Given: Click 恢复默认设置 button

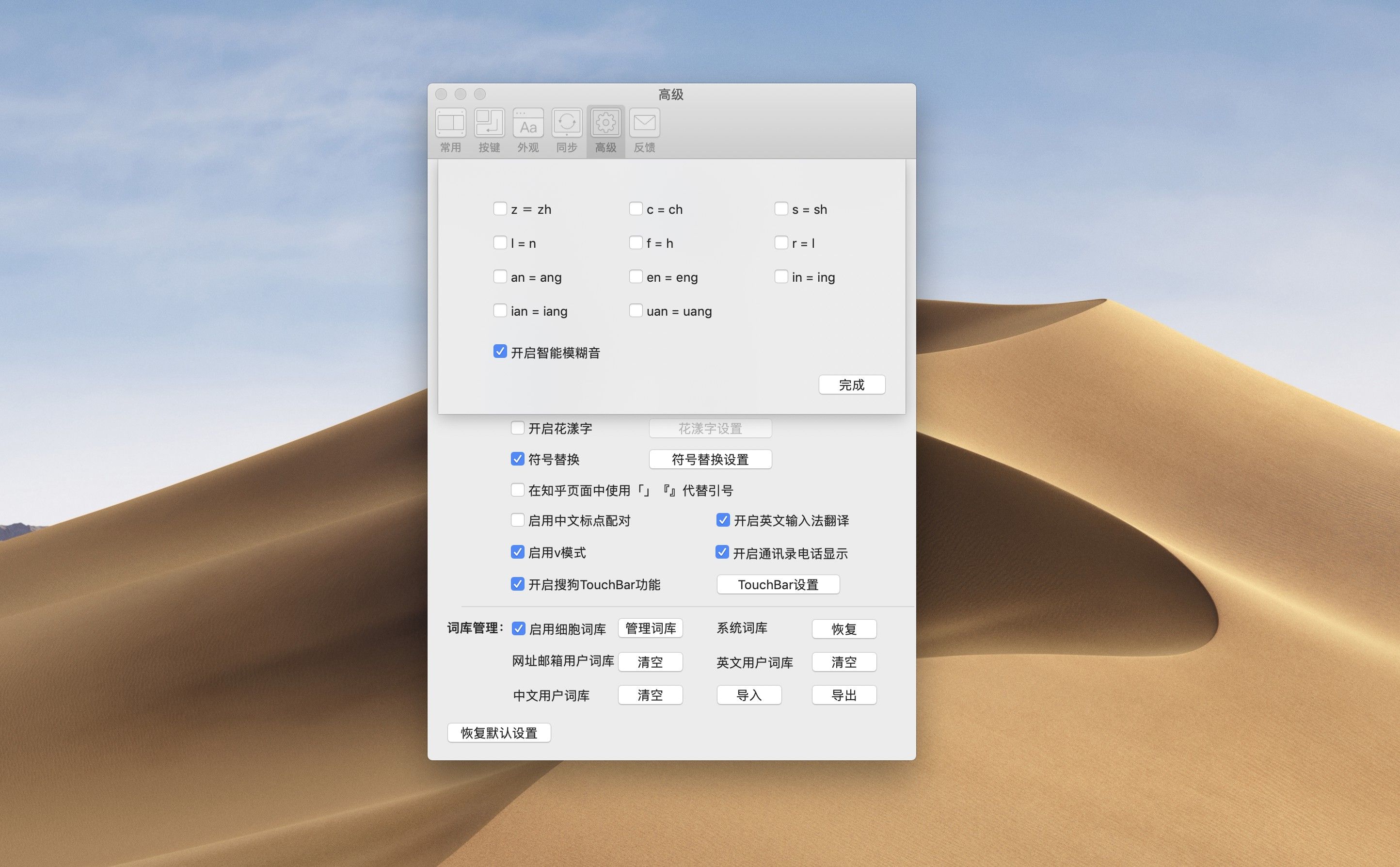Looking at the screenshot, I should 499,733.
